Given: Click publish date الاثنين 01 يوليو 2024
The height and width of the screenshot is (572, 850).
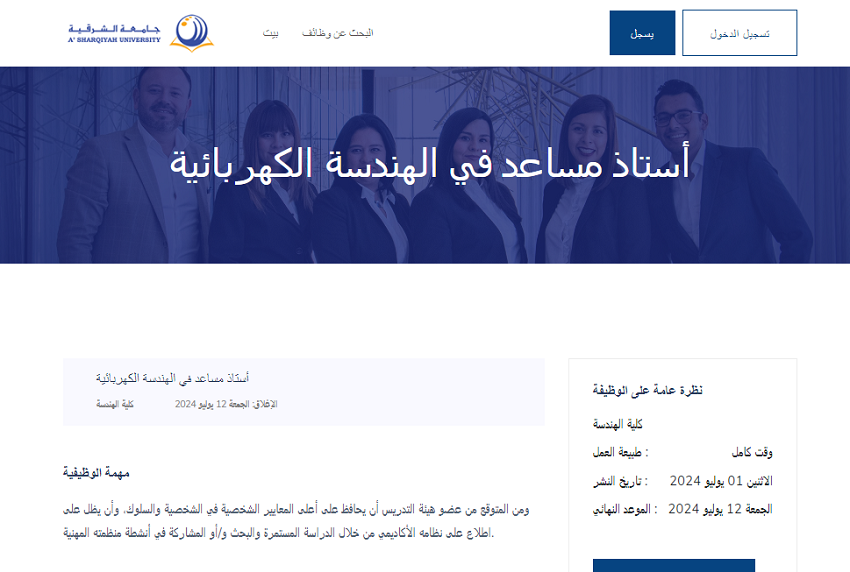Looking at the screenshot, I should click(x=721, y=481).
